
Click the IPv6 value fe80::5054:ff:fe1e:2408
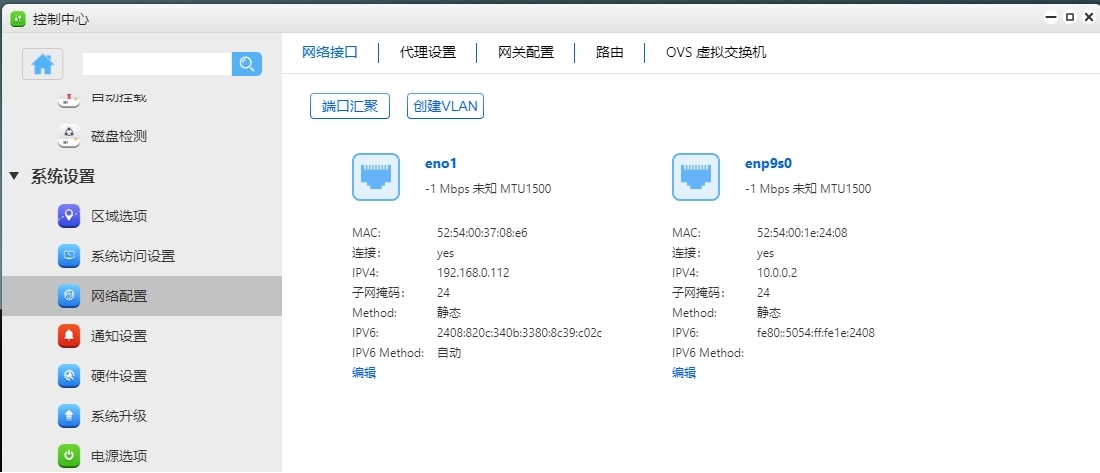[816, 333]
